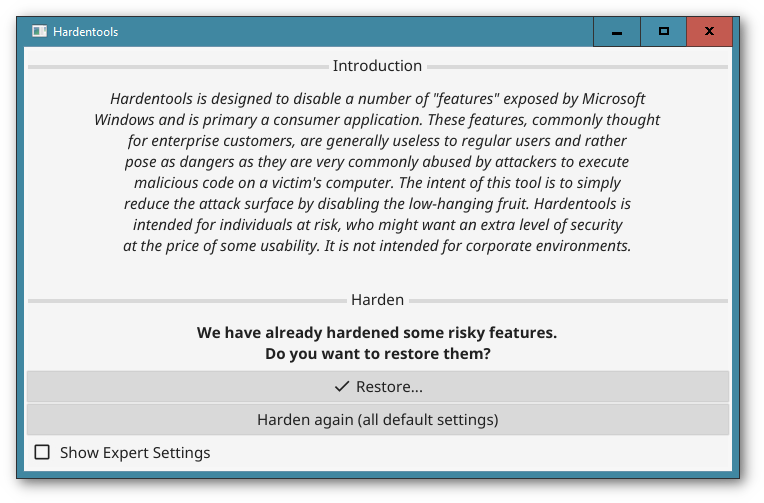Click the 'Hardentools' window title text
This screenshot has height=503, width=764.
(x=86, y=32)
